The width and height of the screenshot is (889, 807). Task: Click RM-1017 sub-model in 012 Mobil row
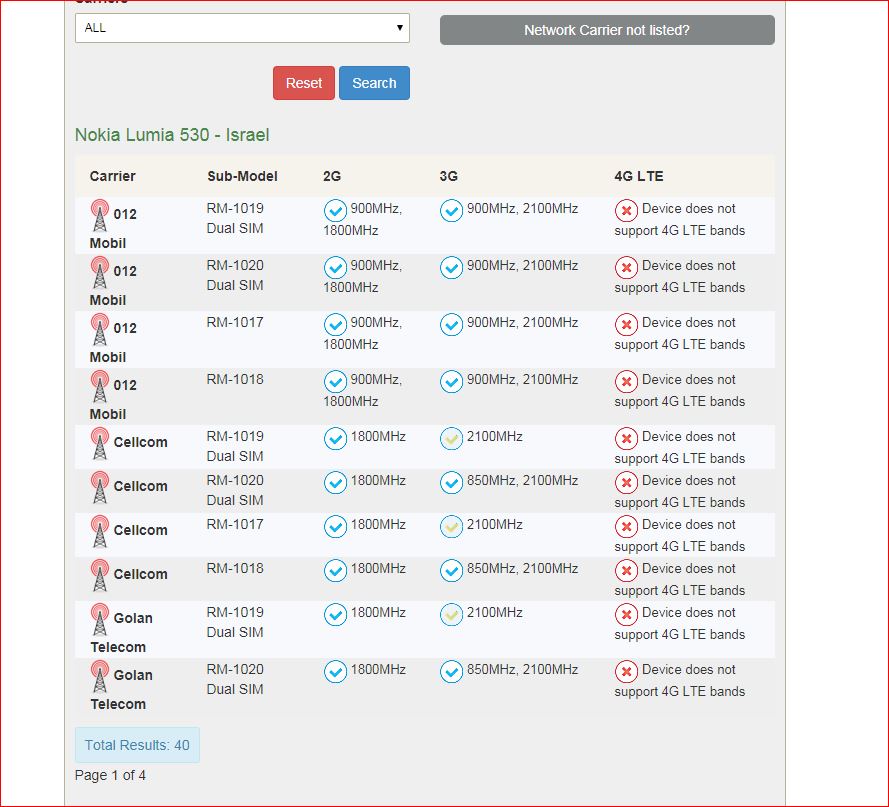(235, 322)
